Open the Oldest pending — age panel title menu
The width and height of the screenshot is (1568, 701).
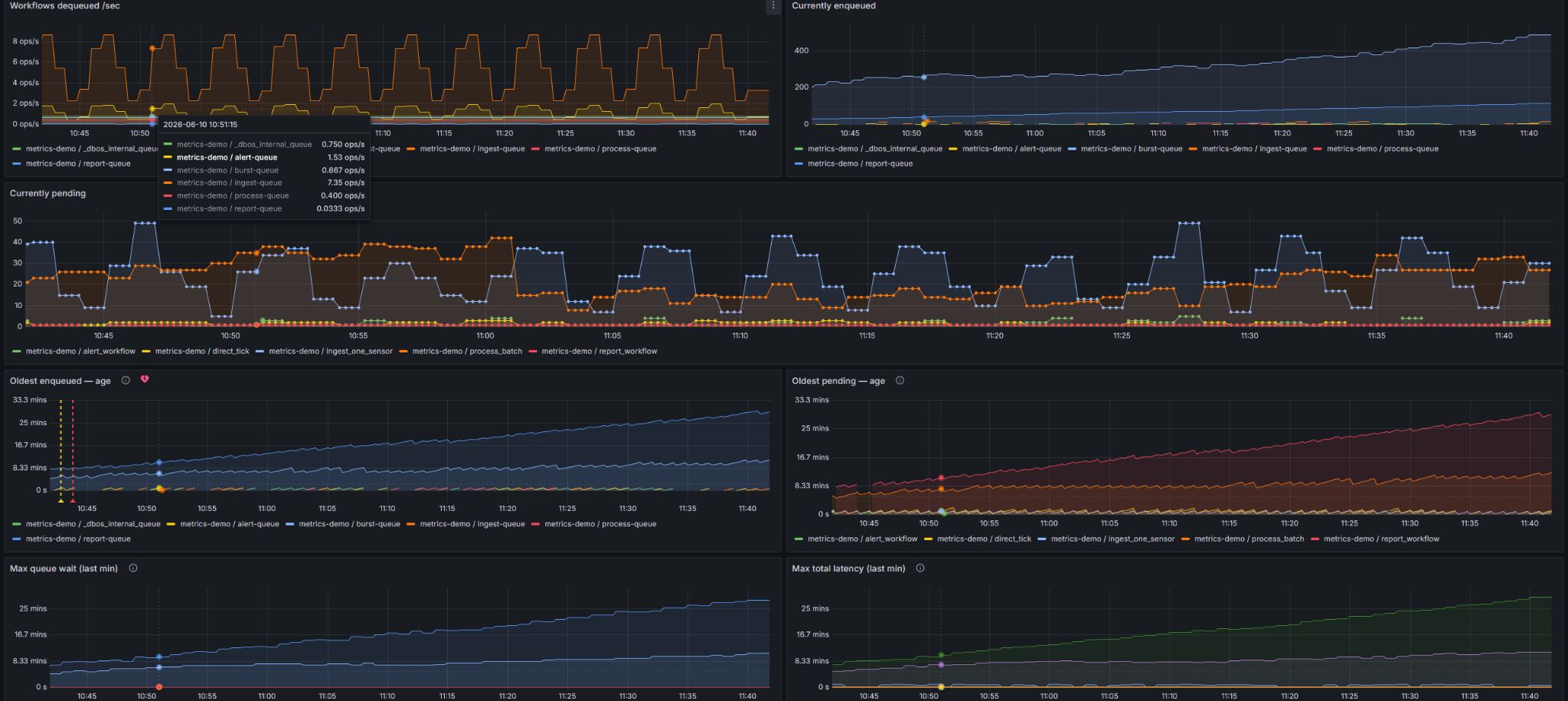coord(838,381)
